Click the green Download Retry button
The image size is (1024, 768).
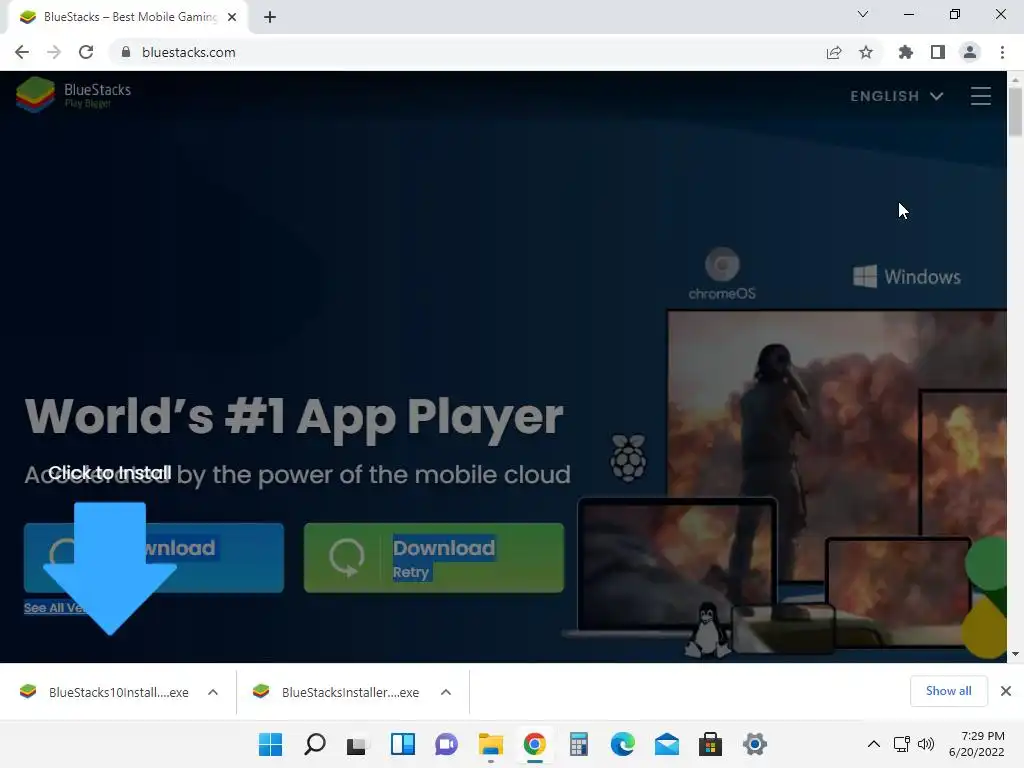click(434, 558)
